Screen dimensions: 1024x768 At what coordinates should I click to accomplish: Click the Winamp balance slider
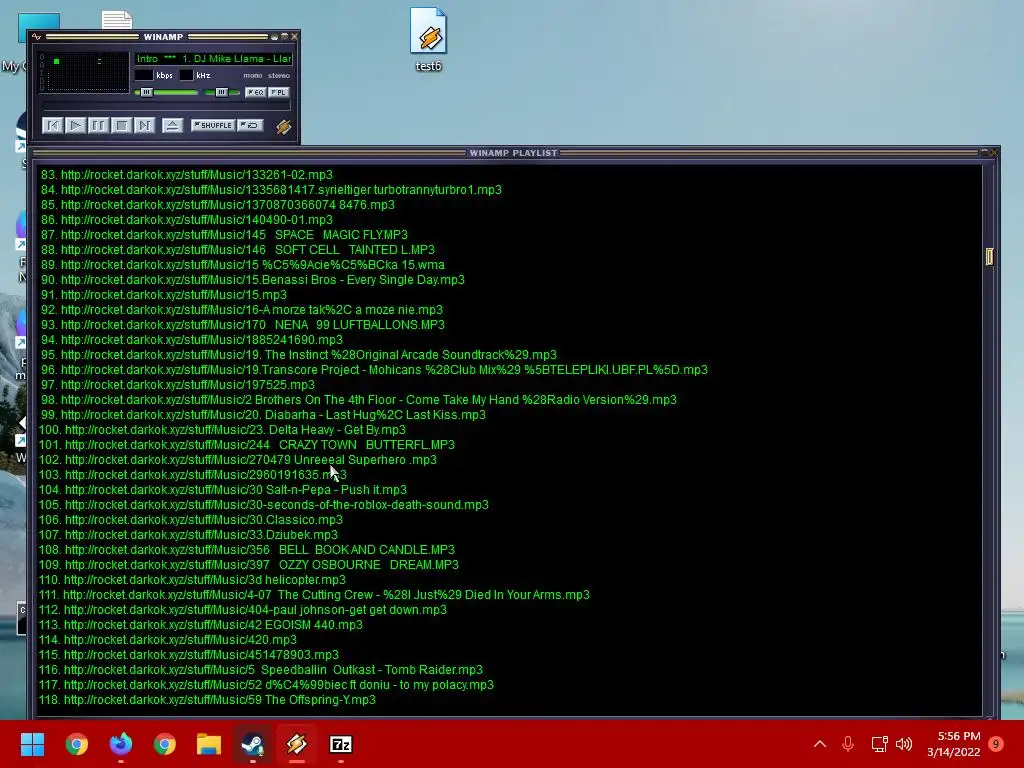[x=222, y=92]
